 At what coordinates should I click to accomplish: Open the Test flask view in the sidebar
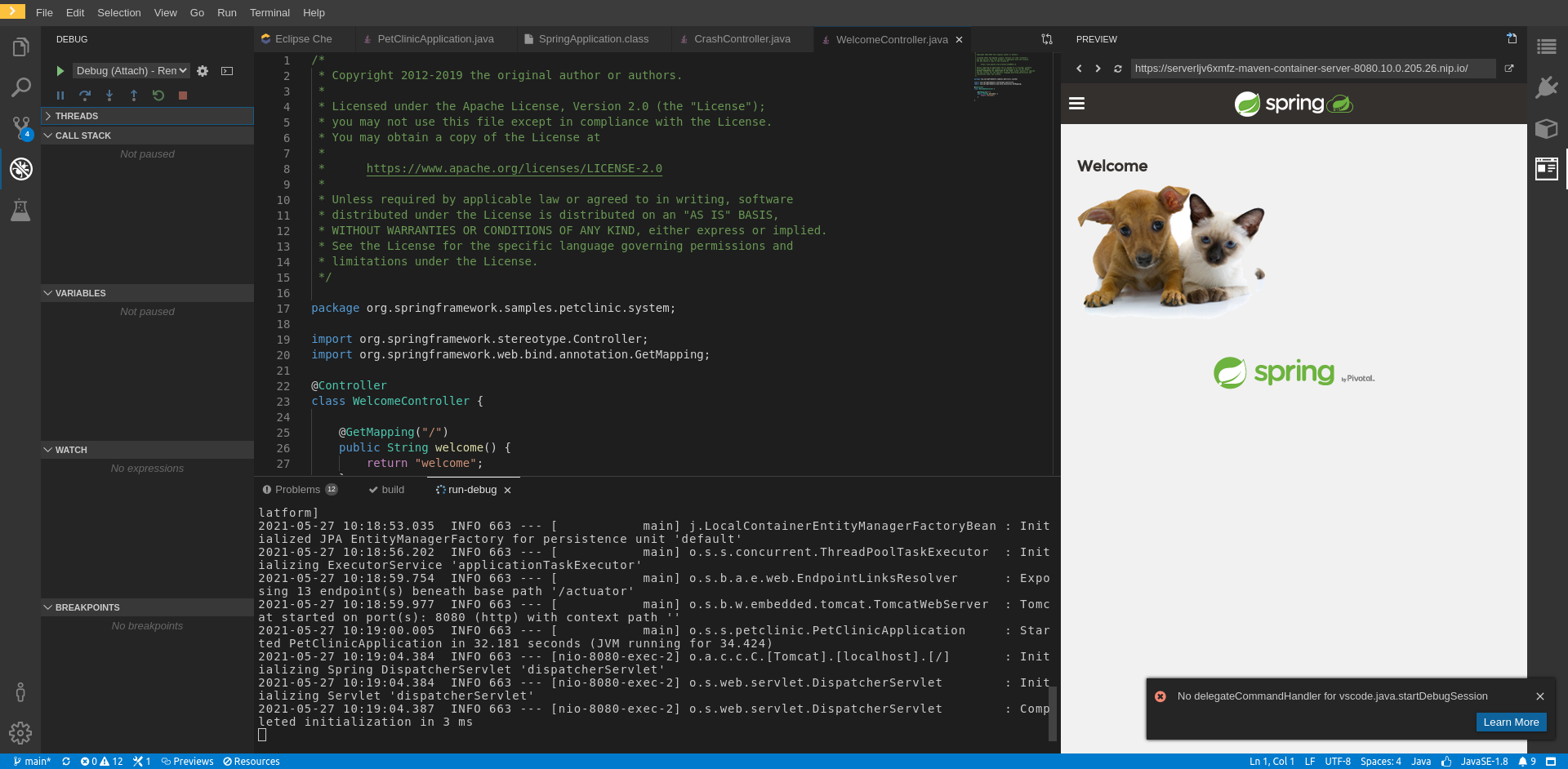pyautogui.click(x=20, y=210)
